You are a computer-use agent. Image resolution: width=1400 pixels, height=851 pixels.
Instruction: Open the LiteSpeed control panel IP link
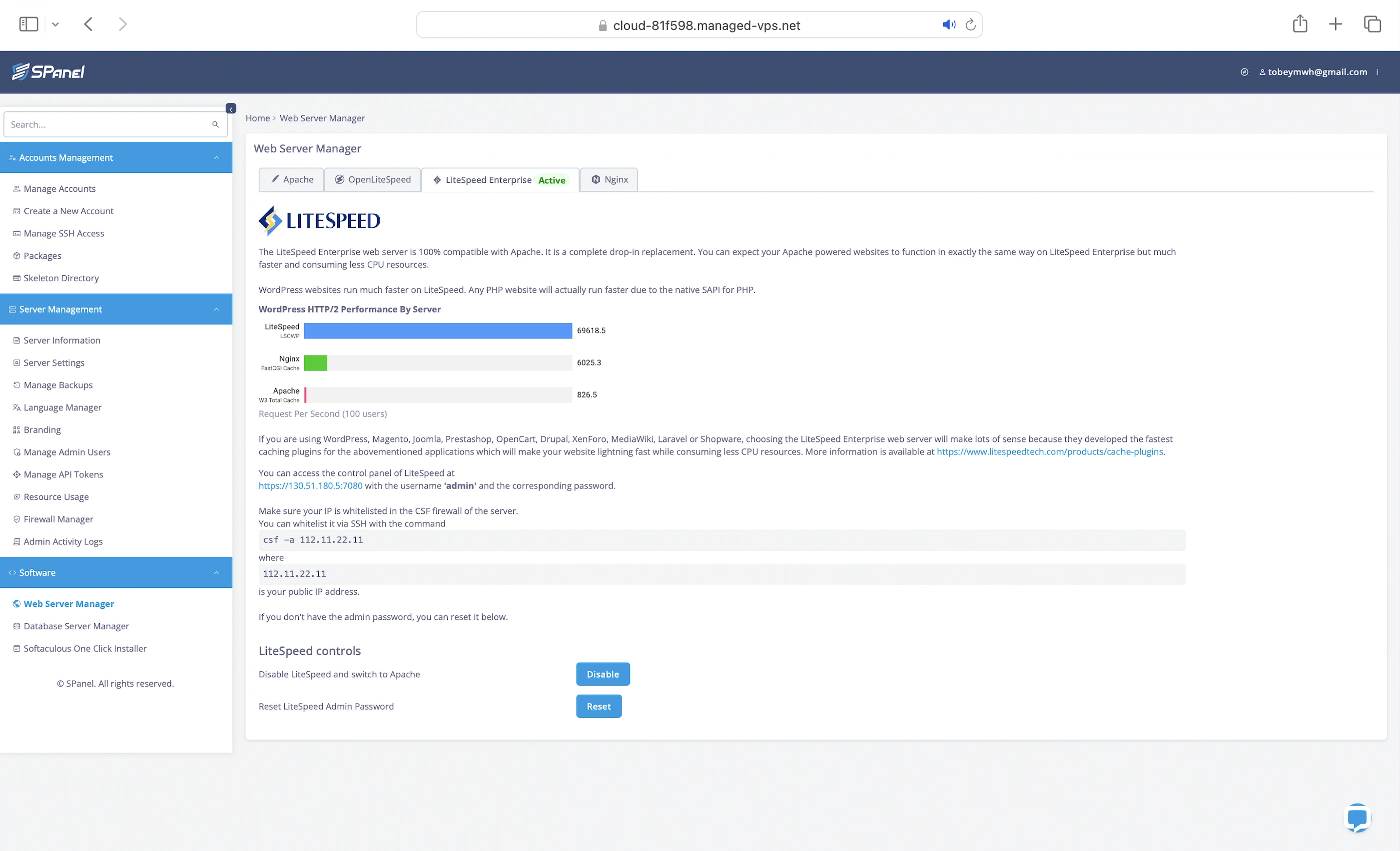point(310,486)
